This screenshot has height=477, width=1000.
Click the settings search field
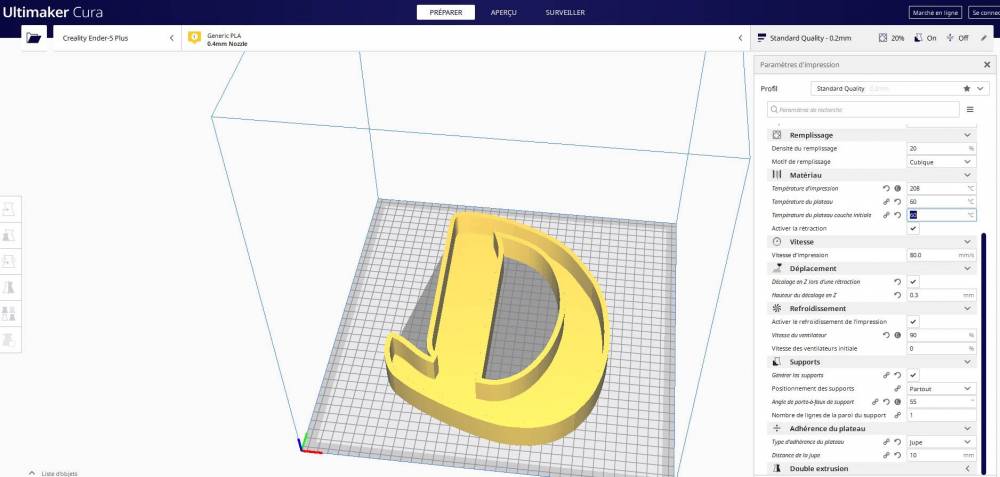[x=864, y=110]
